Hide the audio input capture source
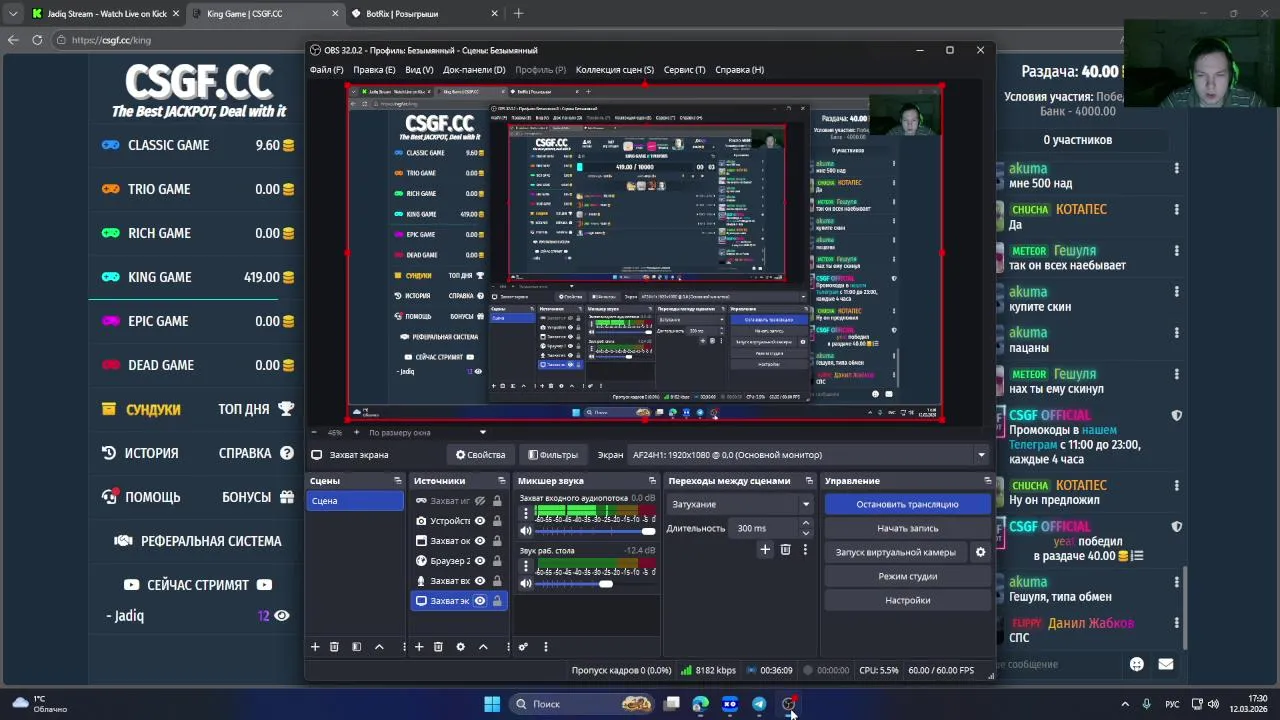The height and width of the screenshot is (720, 1280). [480, 581]
